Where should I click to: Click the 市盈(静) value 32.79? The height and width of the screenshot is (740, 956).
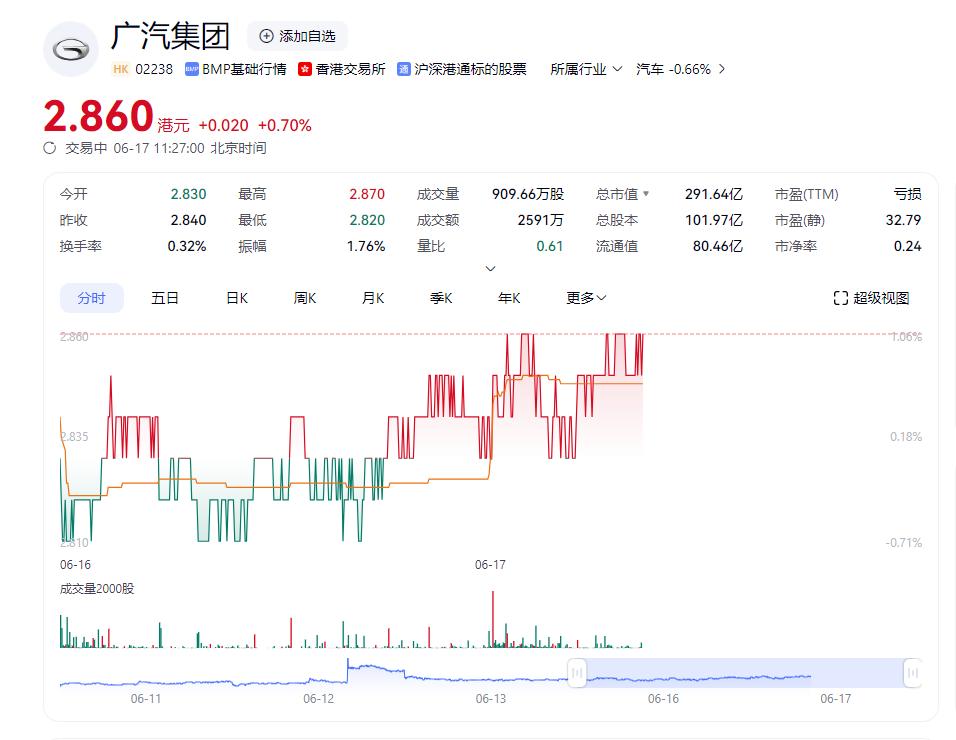point(904,220)
